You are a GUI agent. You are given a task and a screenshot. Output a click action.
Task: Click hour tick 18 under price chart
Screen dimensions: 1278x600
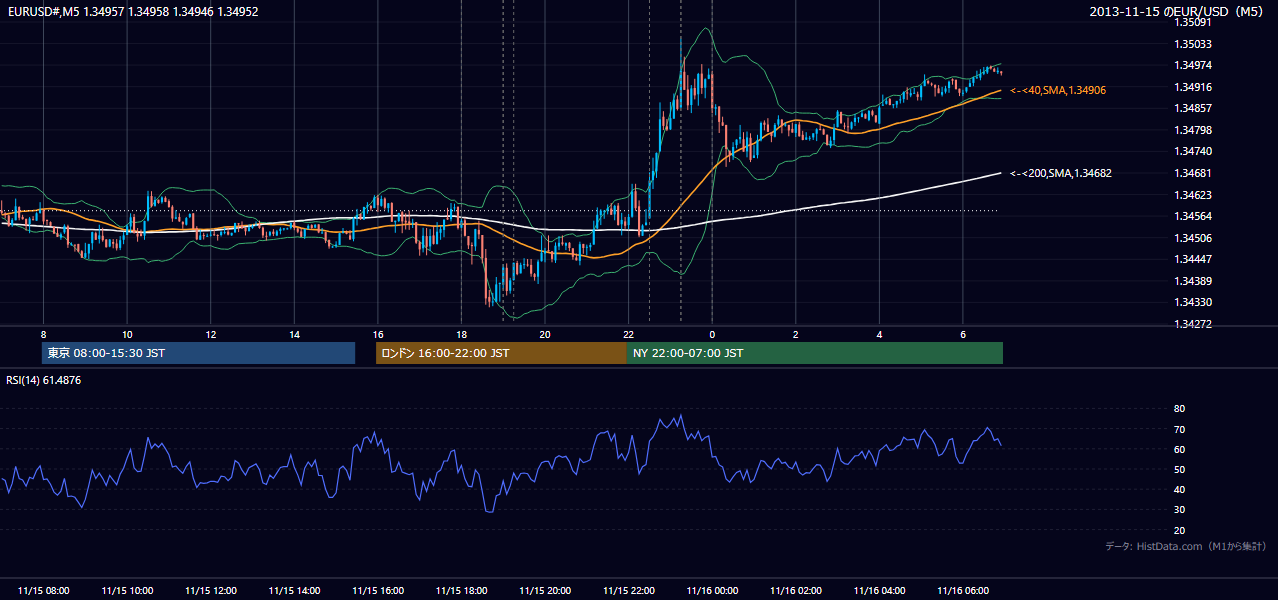[461, 334]
